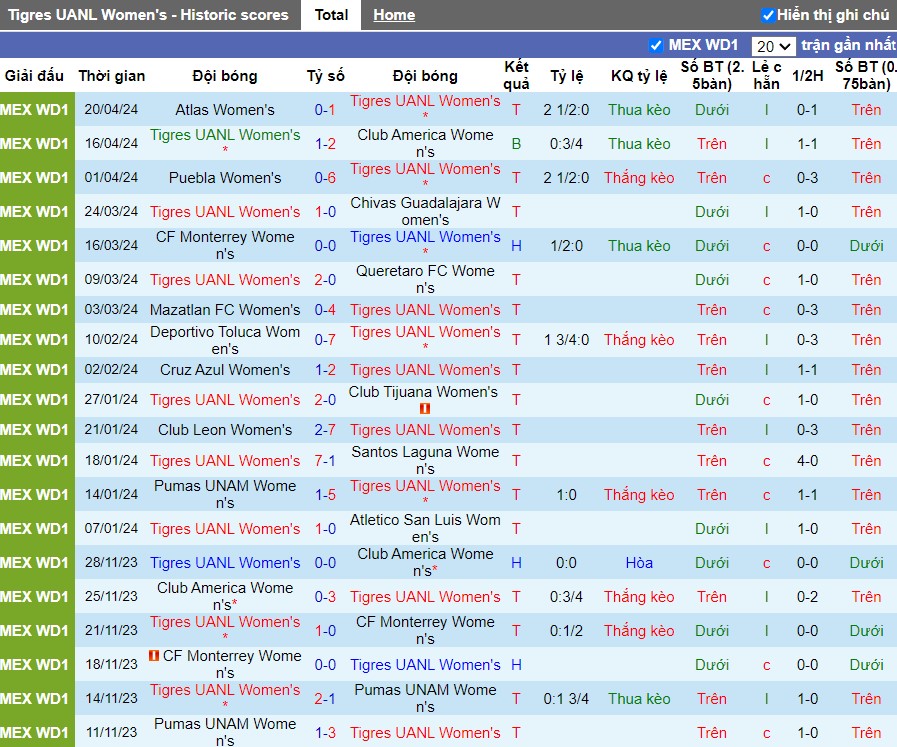Screen dimensions: 897x747
Task: Click the date 16/04/24
Action: pyautogui.click(x=111, y=143)
